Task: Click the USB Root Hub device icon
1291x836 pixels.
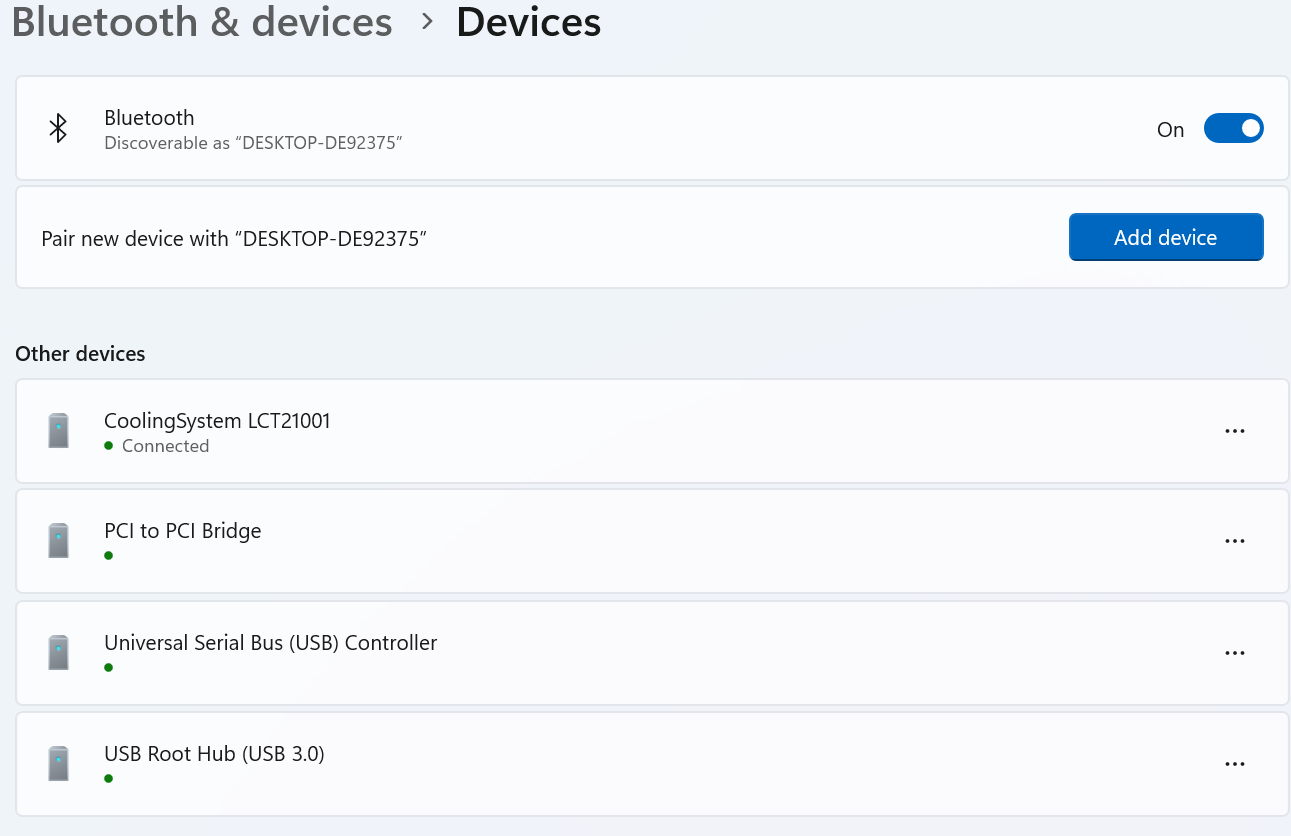Action: click(x=59, y=764)
